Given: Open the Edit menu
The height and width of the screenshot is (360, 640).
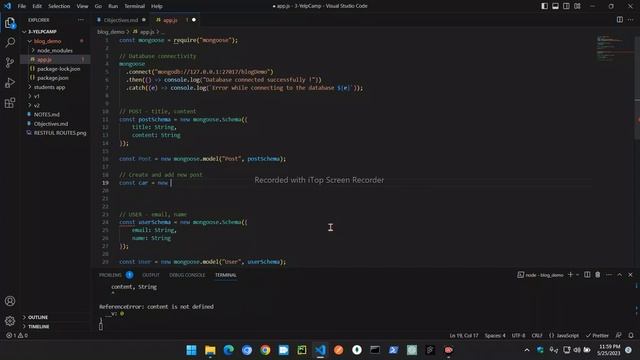Looking at the screenshot, I should point(37,6).
